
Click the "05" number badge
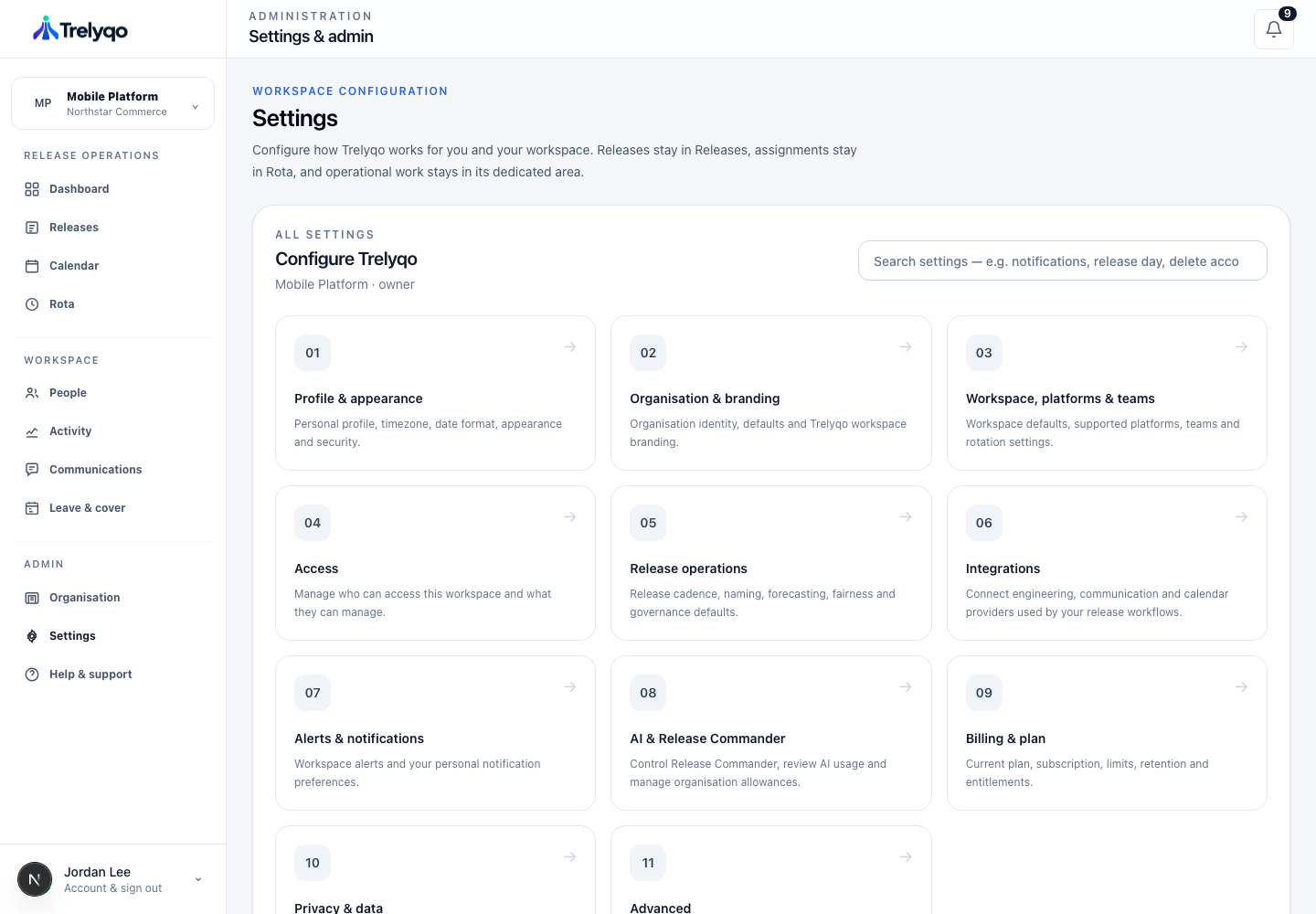648,523
